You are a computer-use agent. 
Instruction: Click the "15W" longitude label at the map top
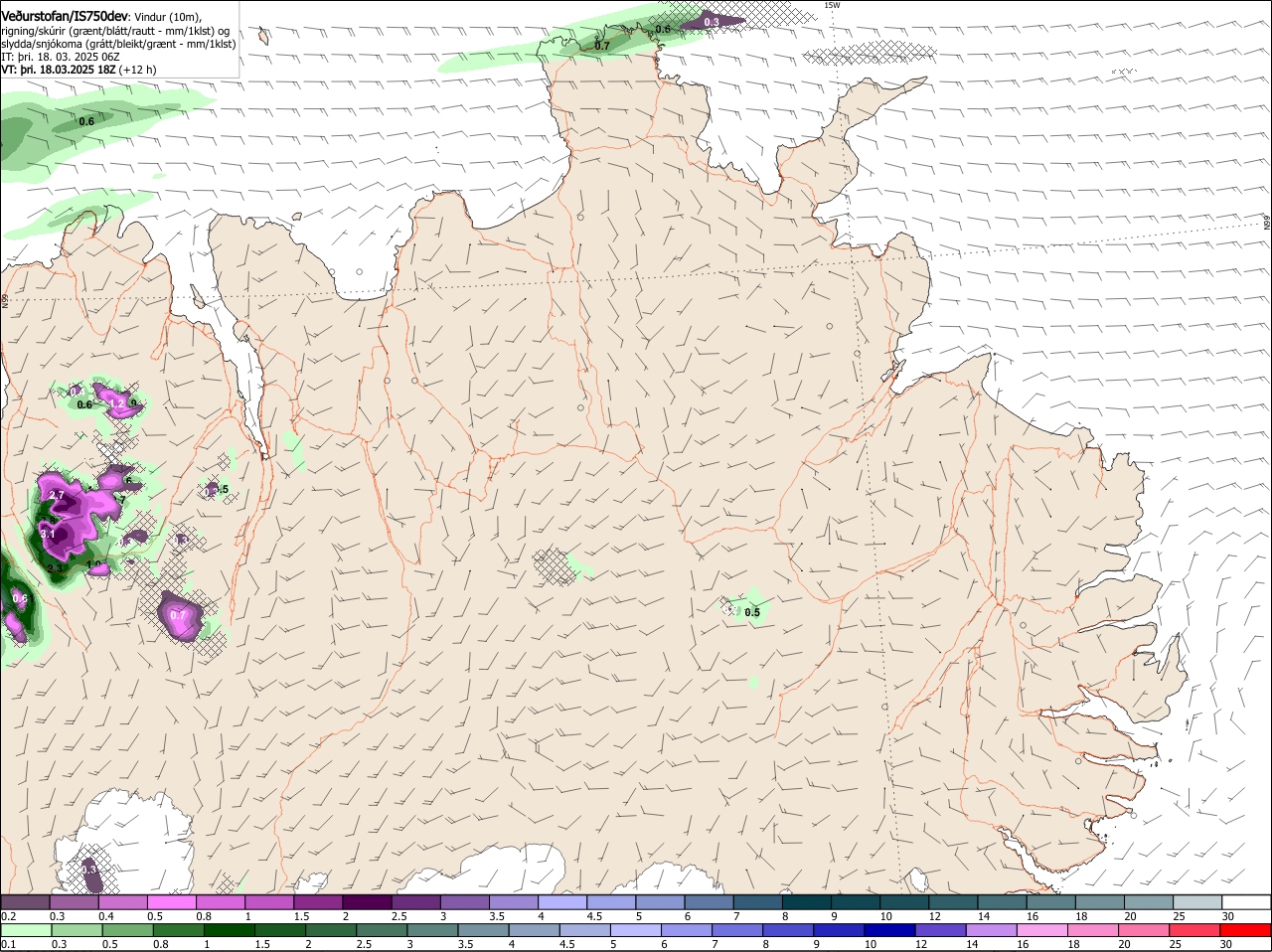(832, 5)
